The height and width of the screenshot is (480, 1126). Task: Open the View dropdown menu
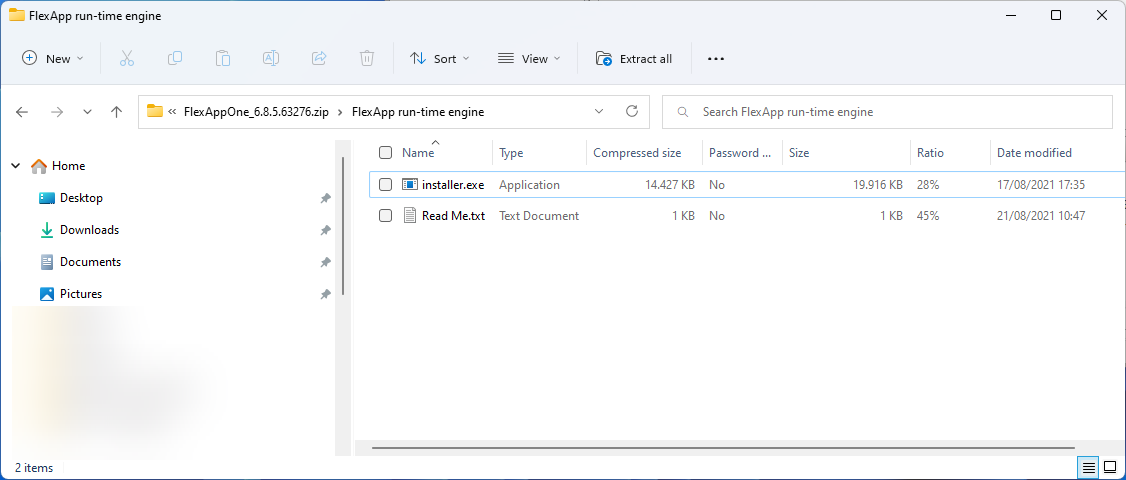click(529, 59)
